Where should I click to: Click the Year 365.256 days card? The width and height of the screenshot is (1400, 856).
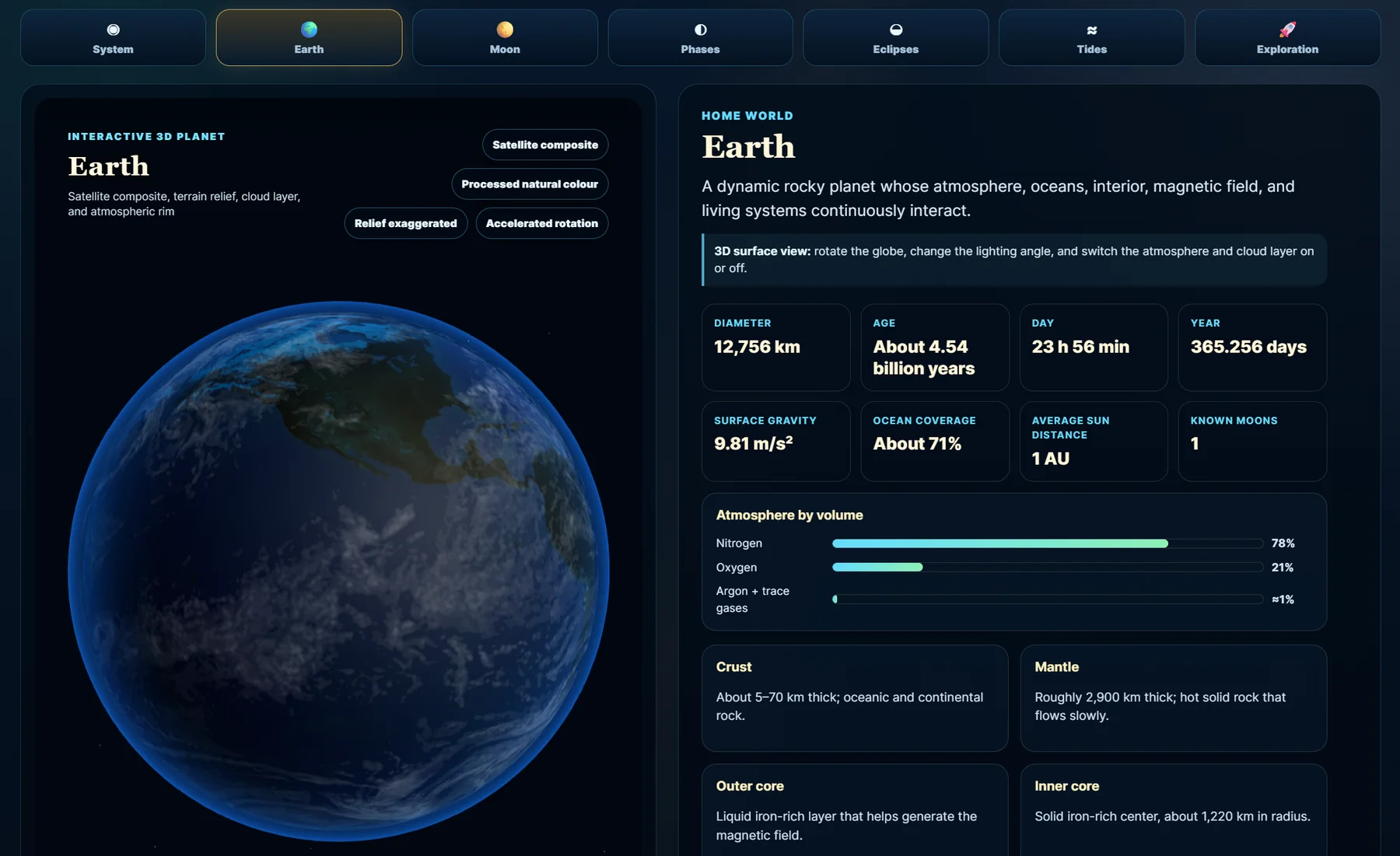pyautogui.click(x=1252, y=348)
